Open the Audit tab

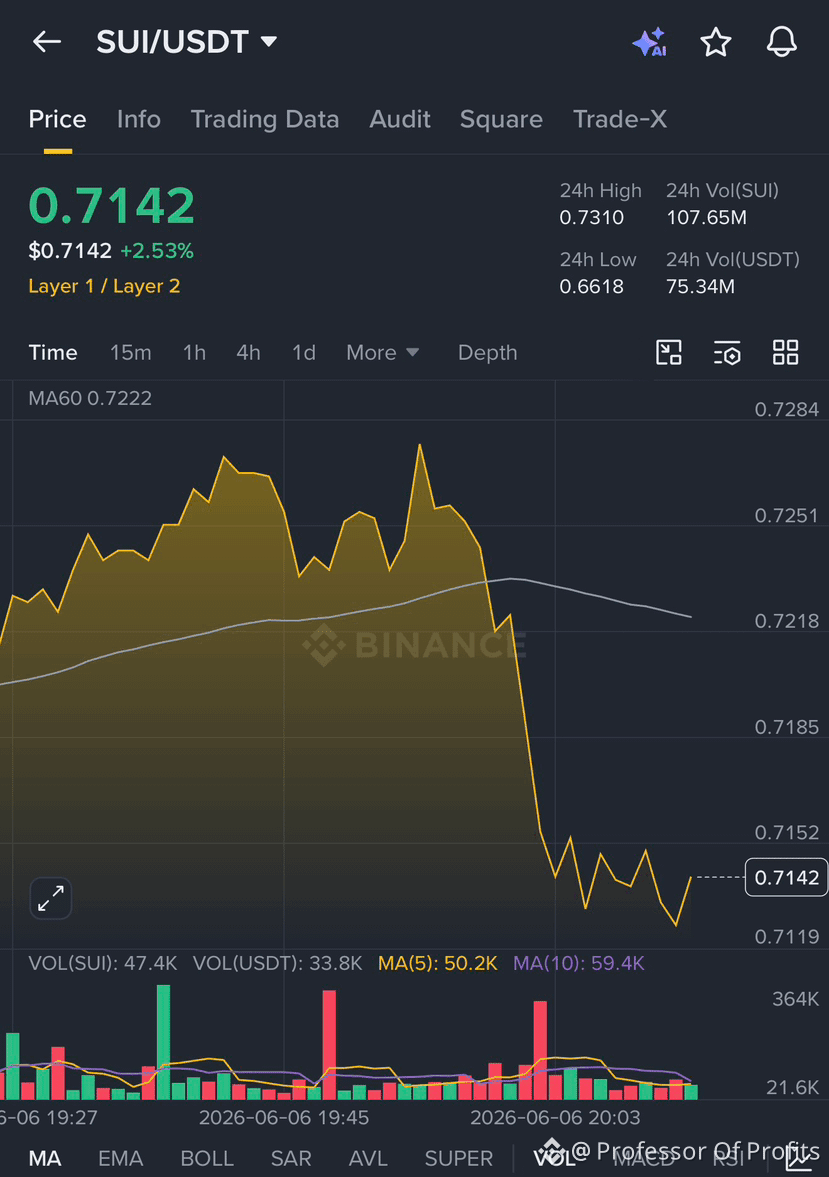pyautogui.click(x=399, y=119)
